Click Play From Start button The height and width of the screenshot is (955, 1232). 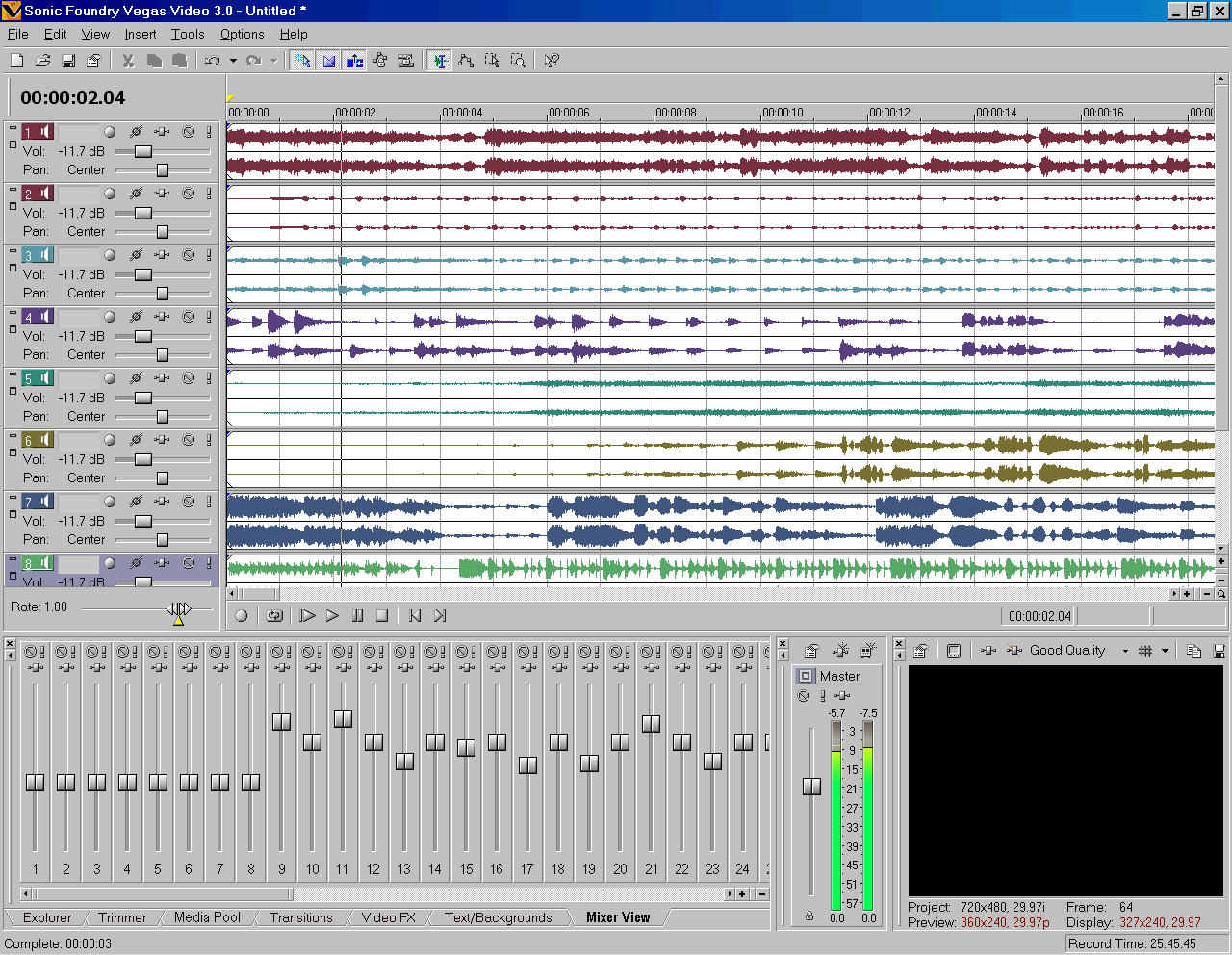point(307,616)
